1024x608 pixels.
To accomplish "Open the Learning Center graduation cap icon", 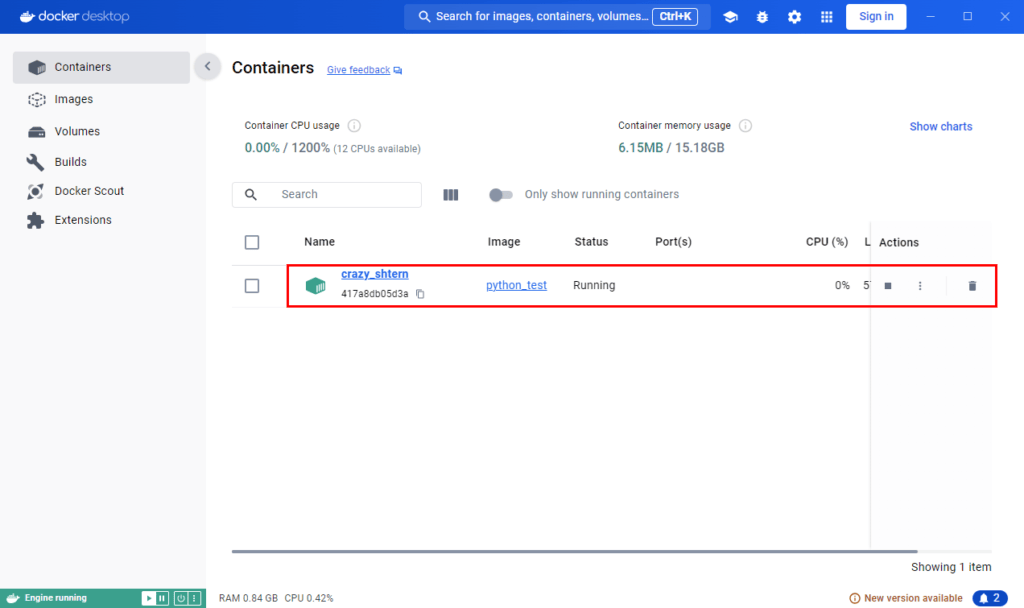I will [x=731, y=17].
